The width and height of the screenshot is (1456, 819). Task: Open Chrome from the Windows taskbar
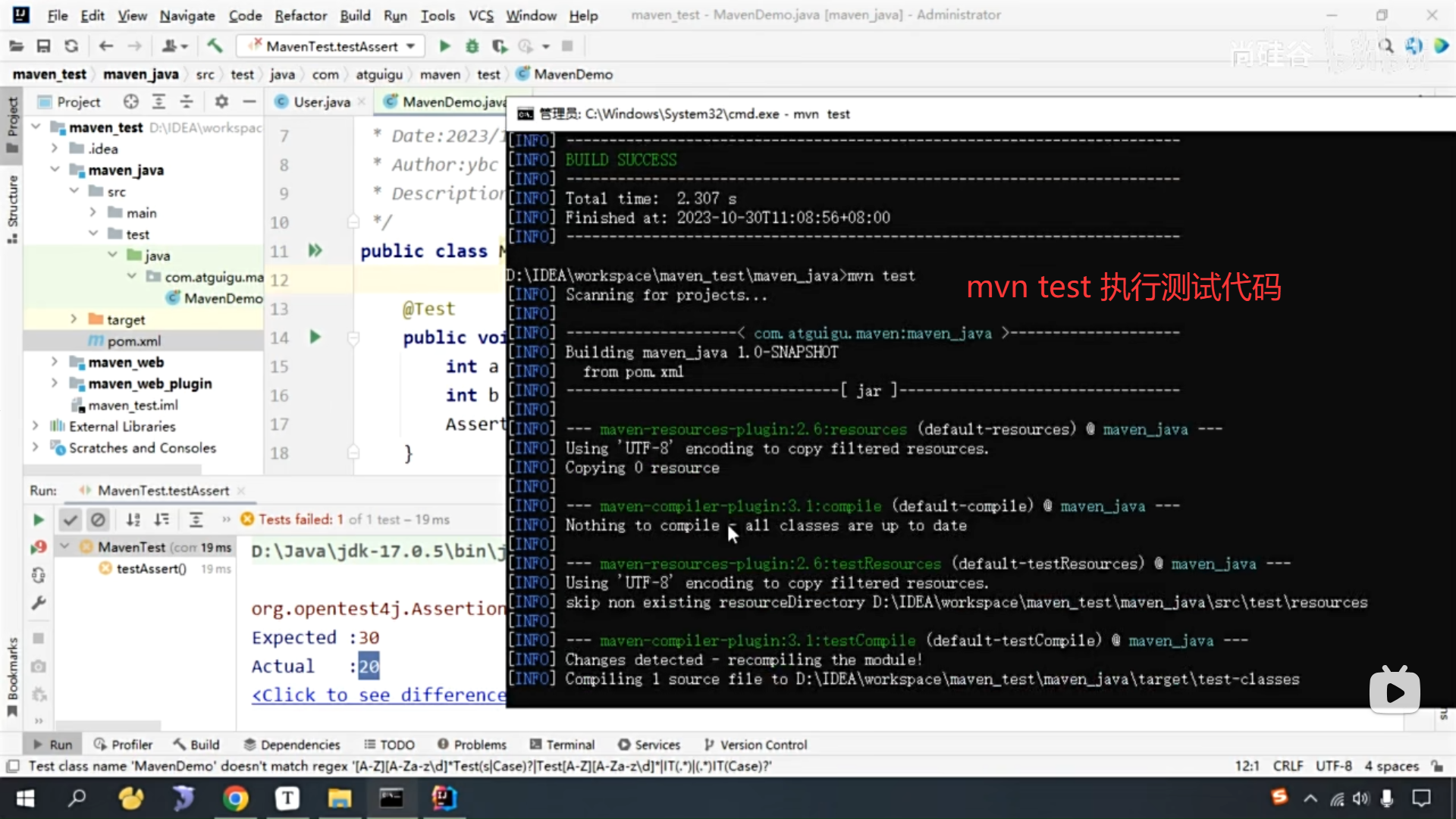tap(235, 798)
